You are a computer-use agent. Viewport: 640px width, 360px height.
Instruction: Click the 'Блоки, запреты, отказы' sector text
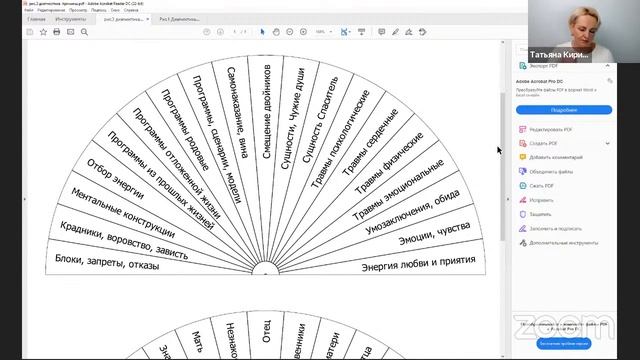pos(107,262)
